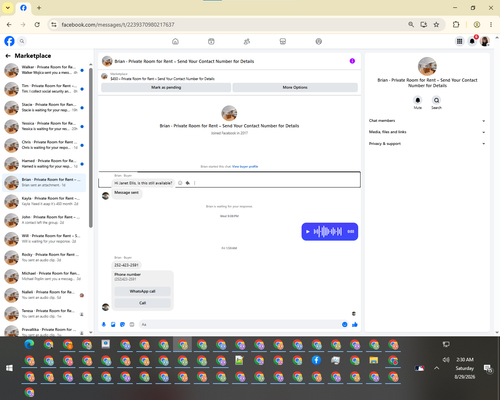Image resolution: width=500 pixels, height=400 pixels.
Task: Open the Marketplace storefront icon in top navigation
Action: pyautogui.click(x=283, y=41)
